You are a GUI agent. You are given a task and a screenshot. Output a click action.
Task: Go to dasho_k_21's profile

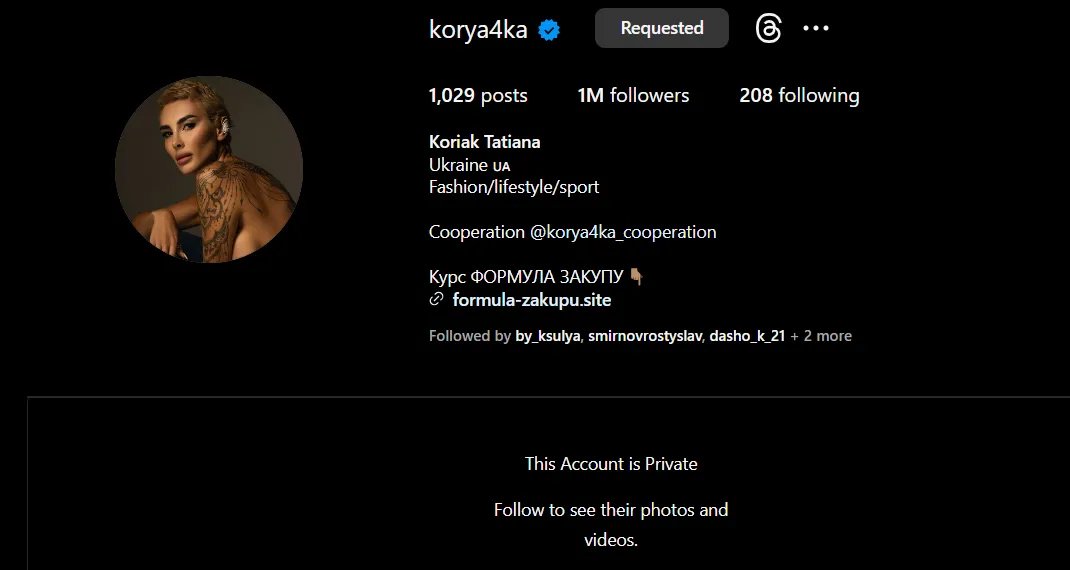pyautogui.click(x=747, y=336)
